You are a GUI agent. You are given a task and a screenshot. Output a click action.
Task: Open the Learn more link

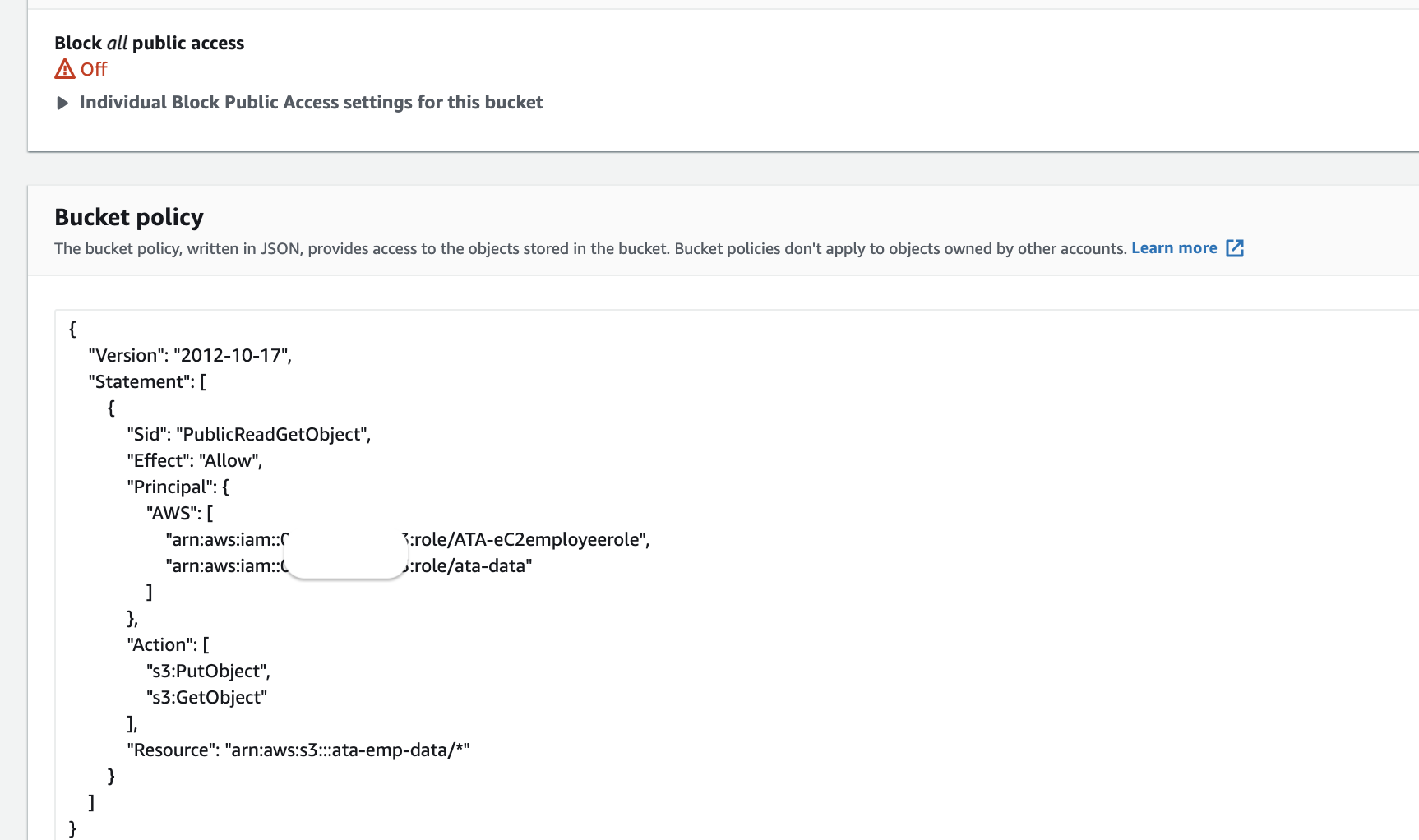click(x=1174, y=248)
